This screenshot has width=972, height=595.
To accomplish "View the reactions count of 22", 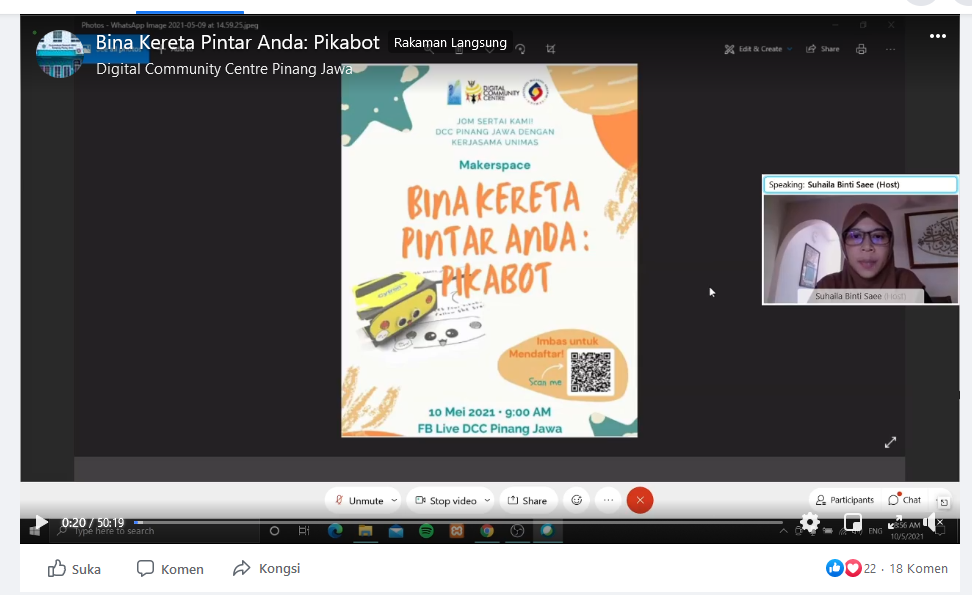I will tap(870, 568).
